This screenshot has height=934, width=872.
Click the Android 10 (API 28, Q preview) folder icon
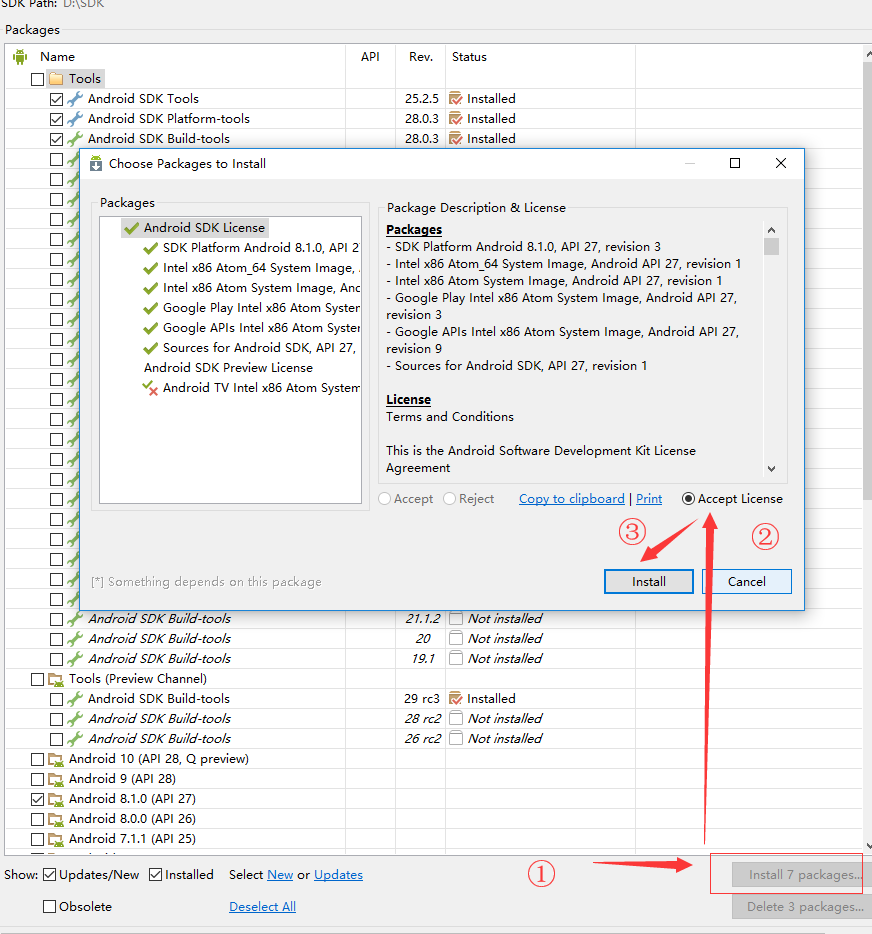coord(56,759)
